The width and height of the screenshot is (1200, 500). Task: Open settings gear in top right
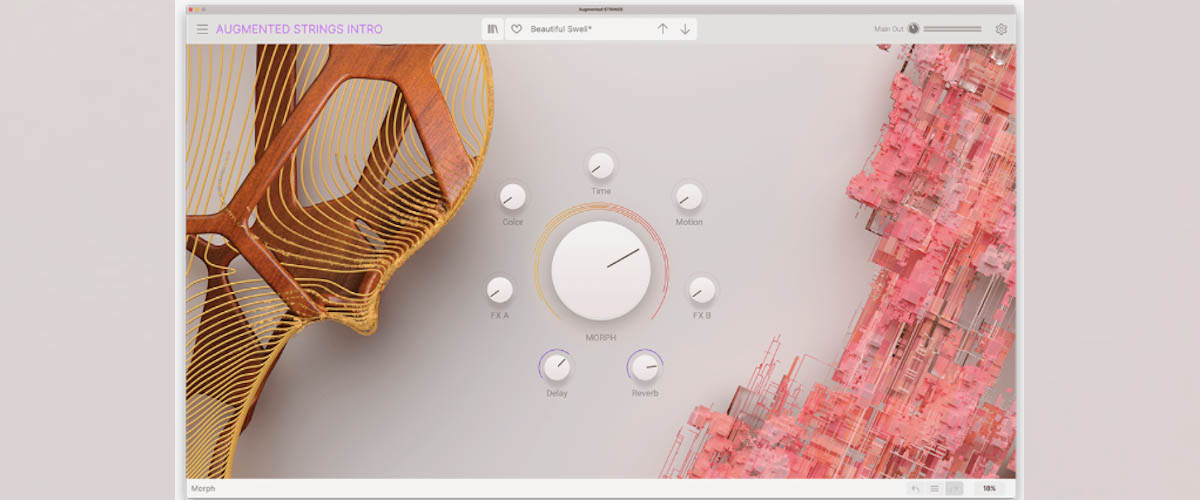coord(1001,29)
